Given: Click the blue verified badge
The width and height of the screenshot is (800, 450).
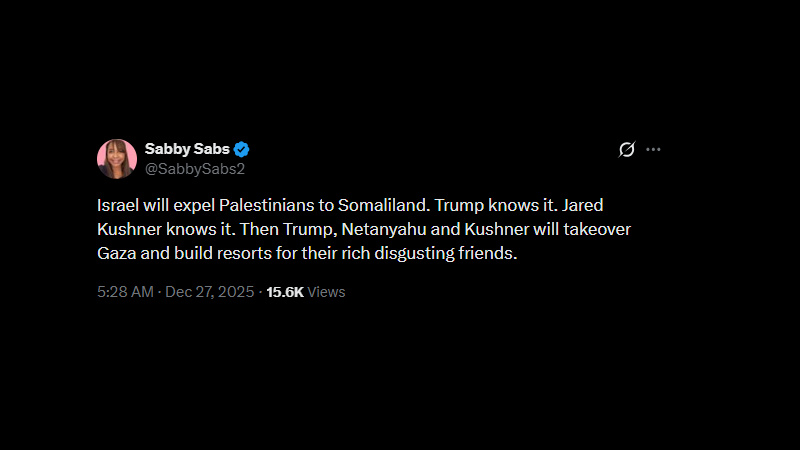Looking at the screenshot, I should pos(242,150).
